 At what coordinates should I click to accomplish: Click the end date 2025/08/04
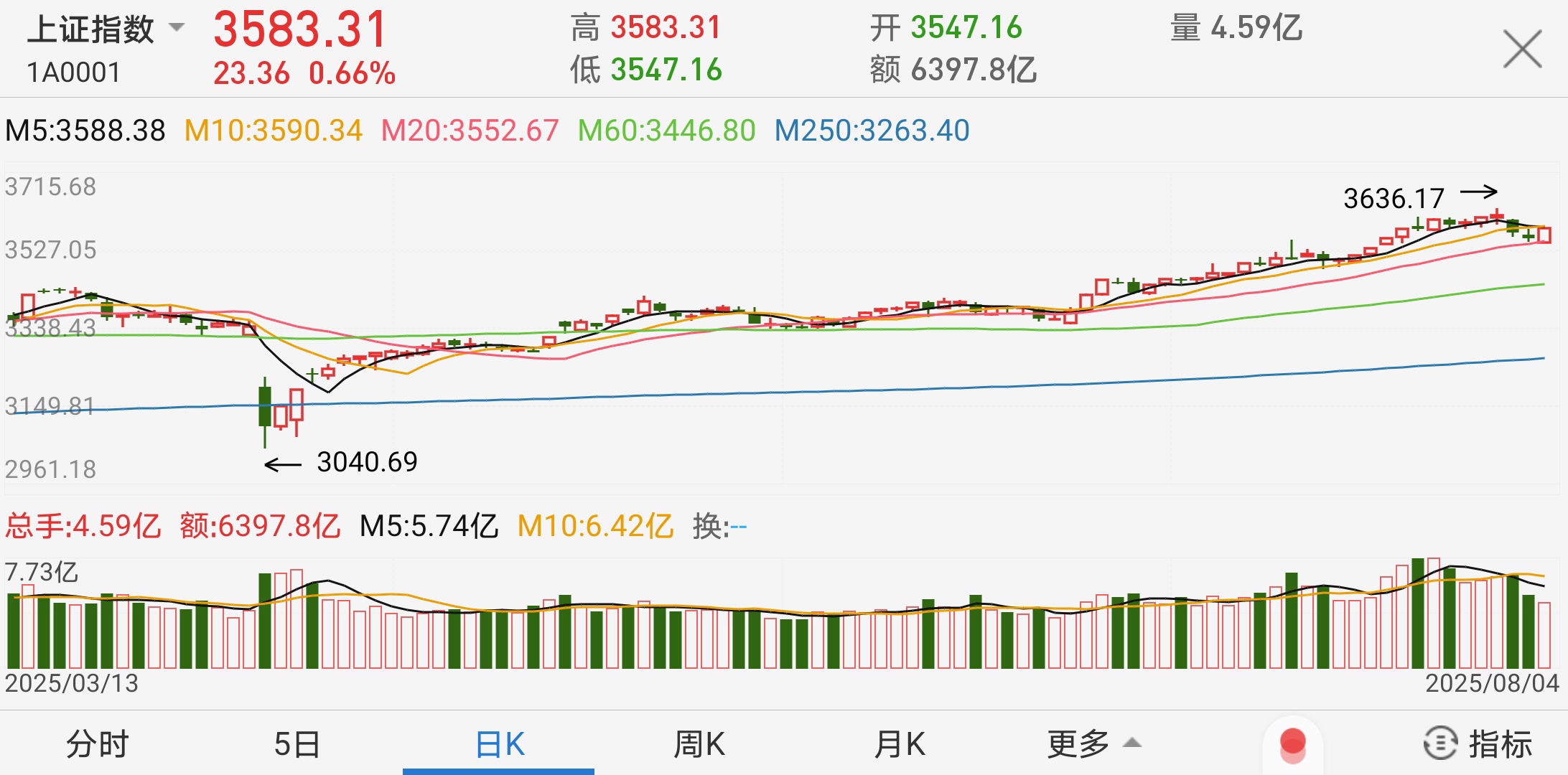click(1492, 683)
